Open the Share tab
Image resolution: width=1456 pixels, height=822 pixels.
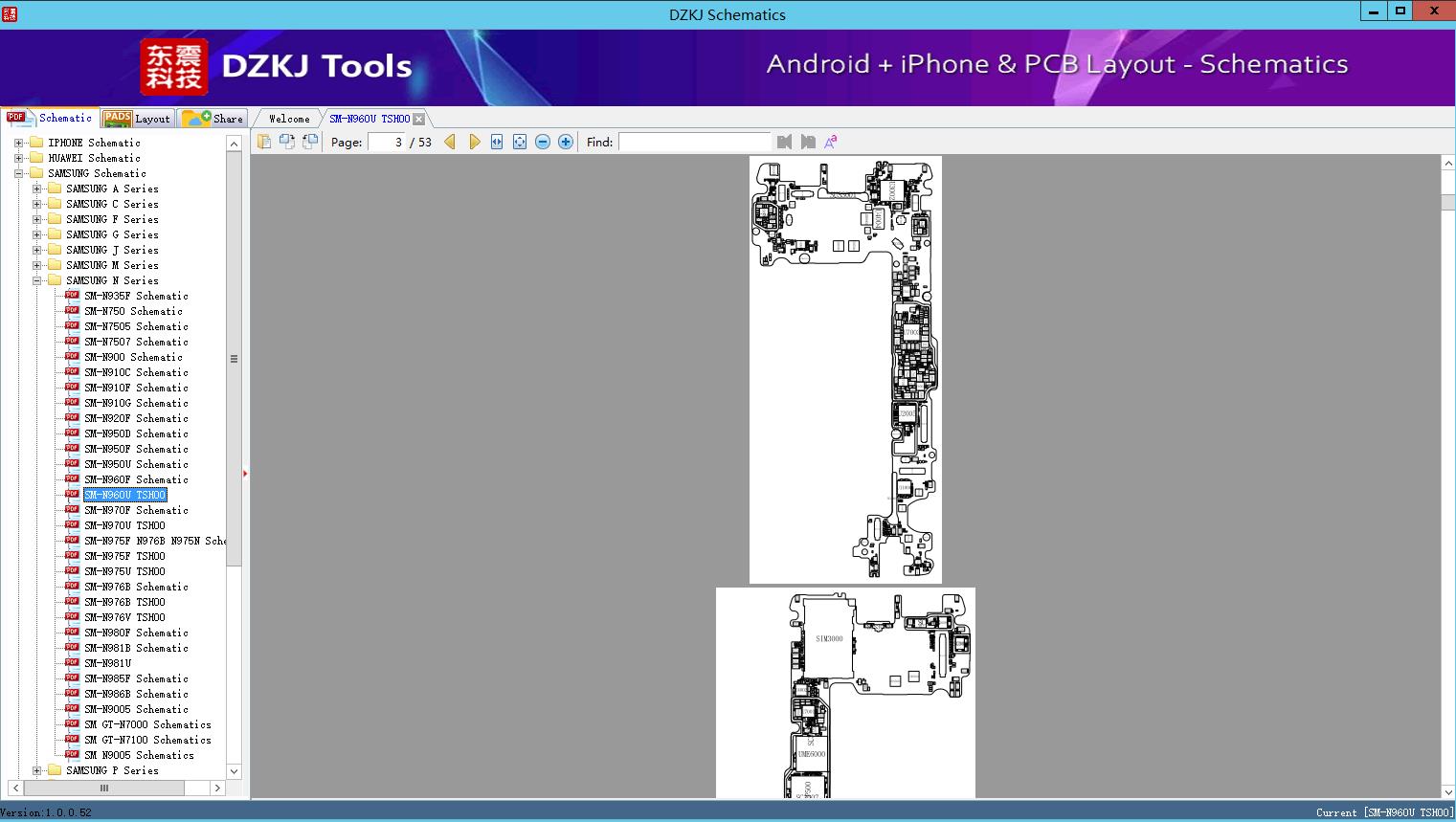(213, 119)
